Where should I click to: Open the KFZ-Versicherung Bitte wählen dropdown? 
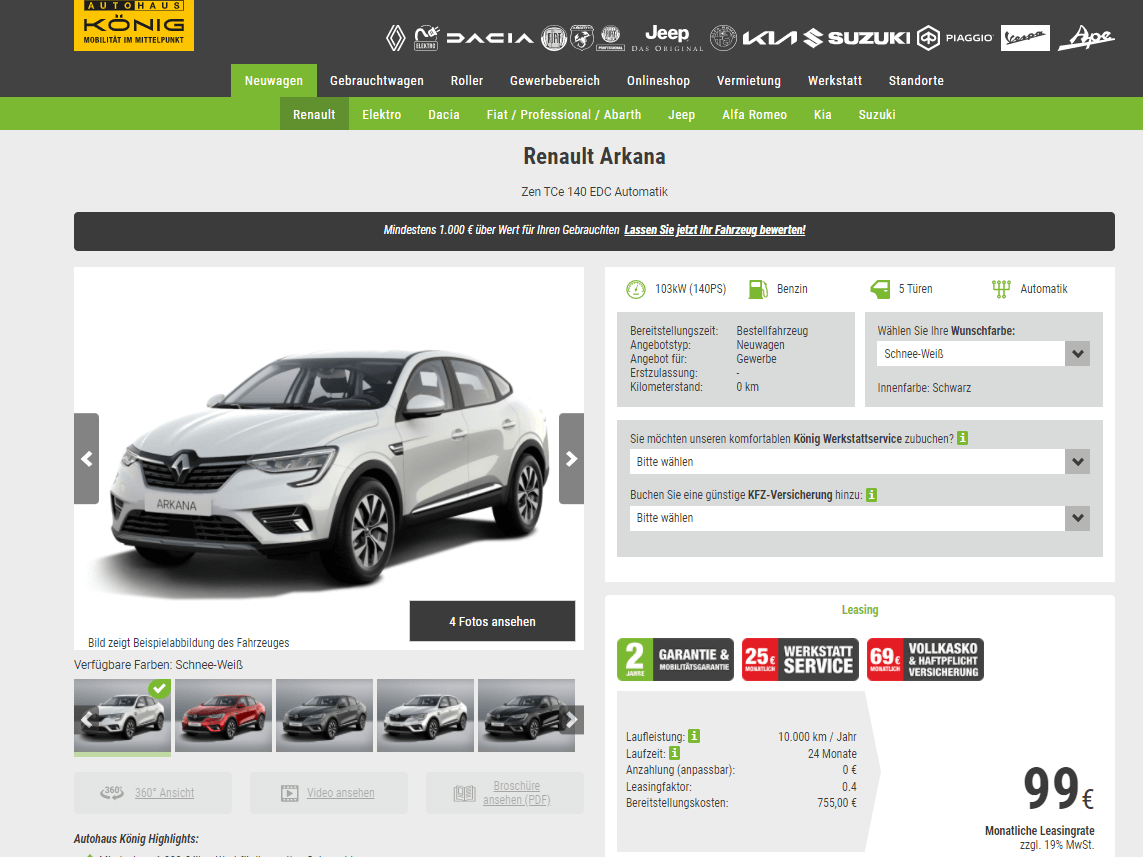859,518
